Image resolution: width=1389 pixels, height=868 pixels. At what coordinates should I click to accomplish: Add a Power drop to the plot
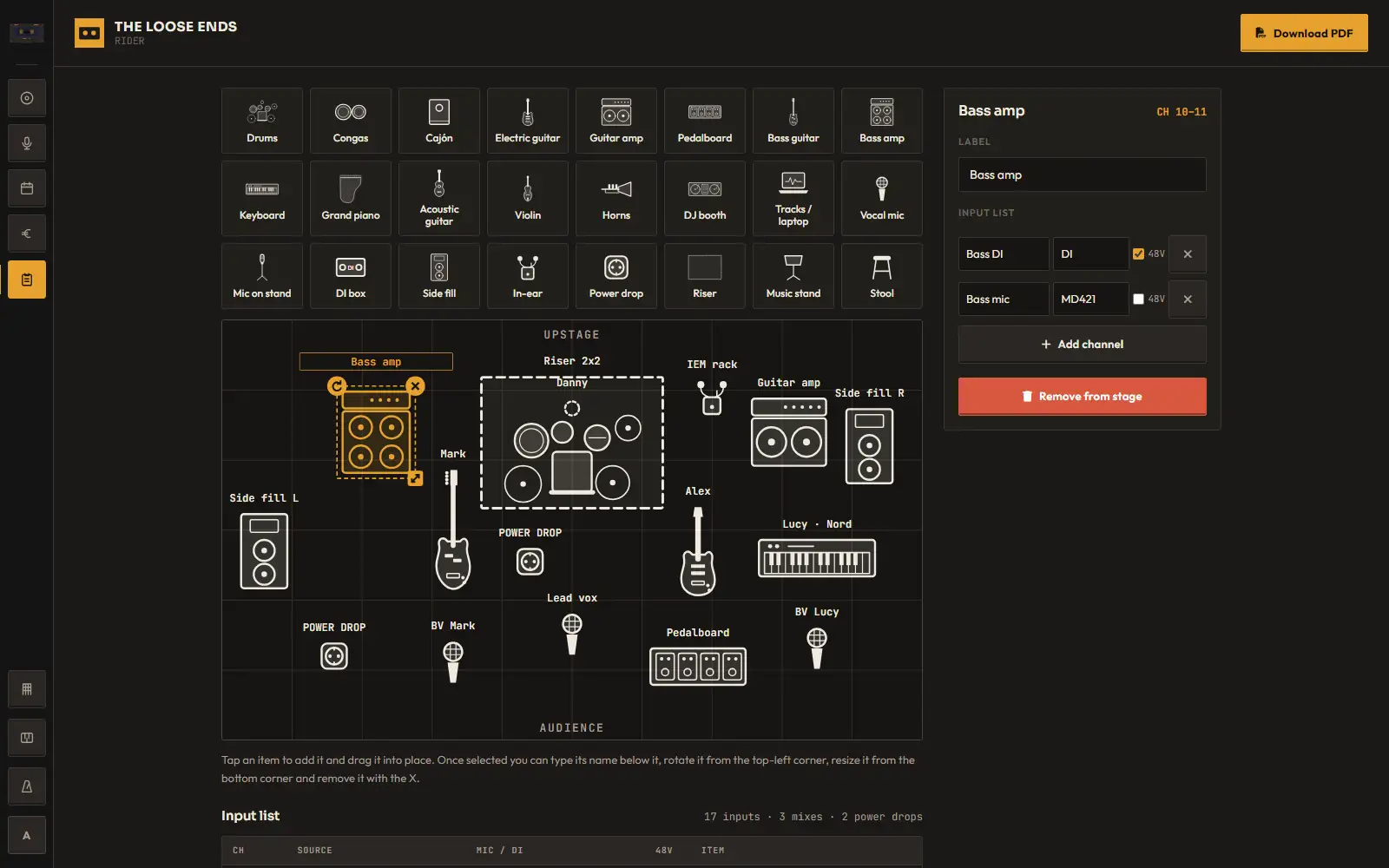pyautogui.click(x=616, y=276)
